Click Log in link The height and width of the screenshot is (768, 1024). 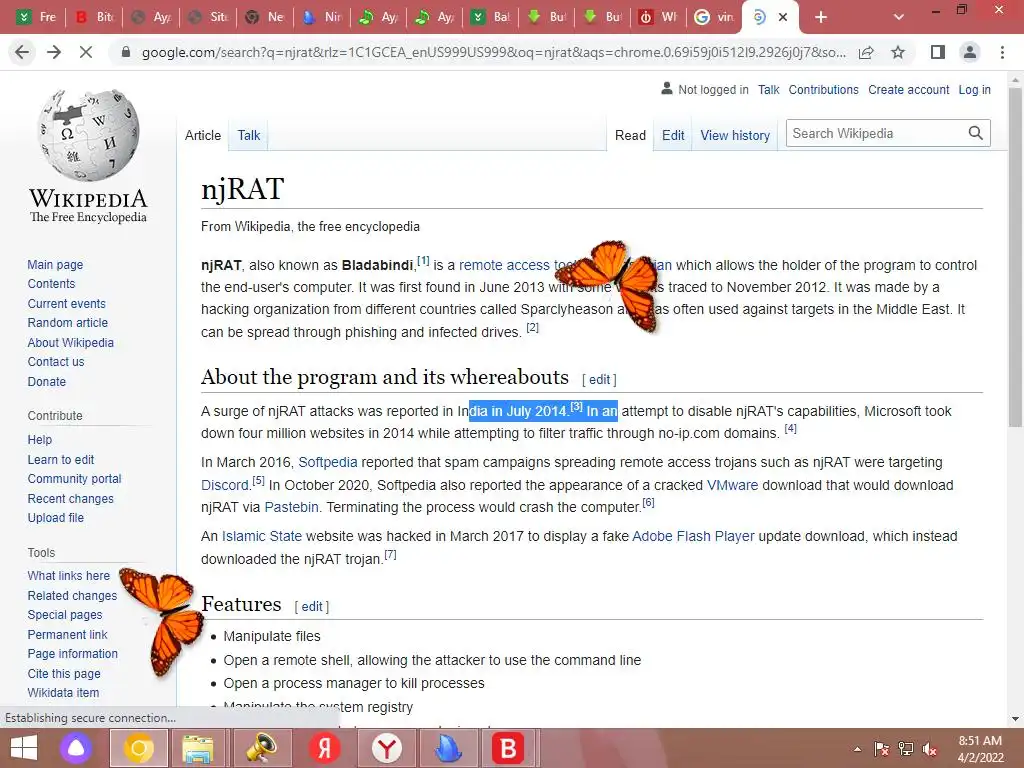click(974, 89)
